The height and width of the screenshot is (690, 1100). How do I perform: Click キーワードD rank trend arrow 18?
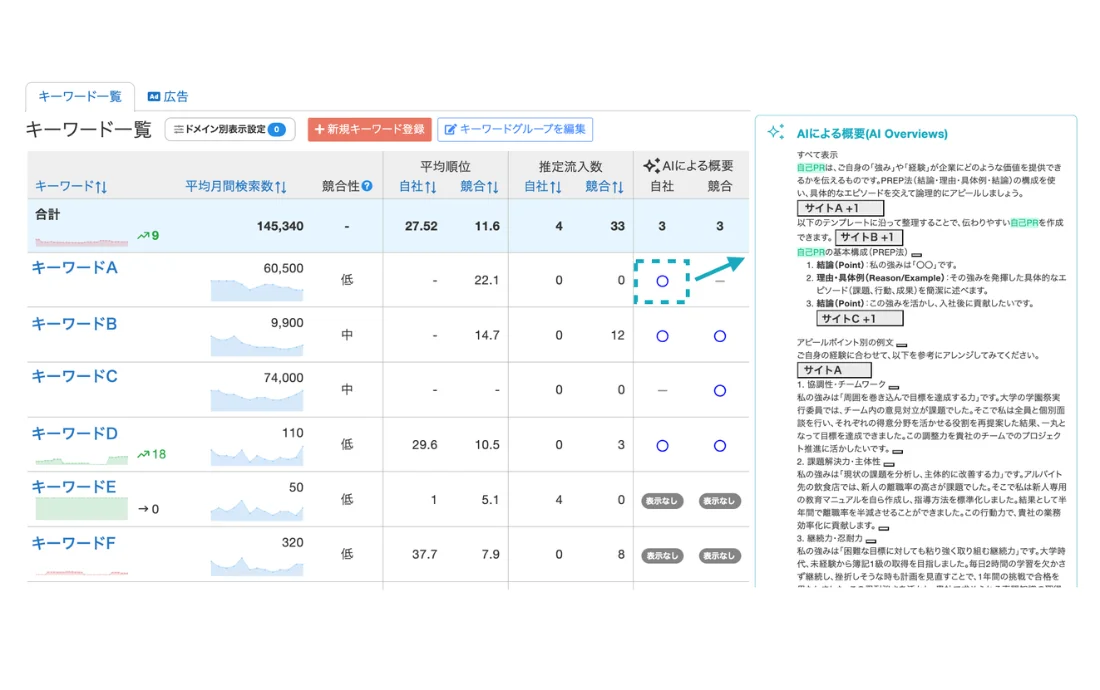(x=152, y=454)
